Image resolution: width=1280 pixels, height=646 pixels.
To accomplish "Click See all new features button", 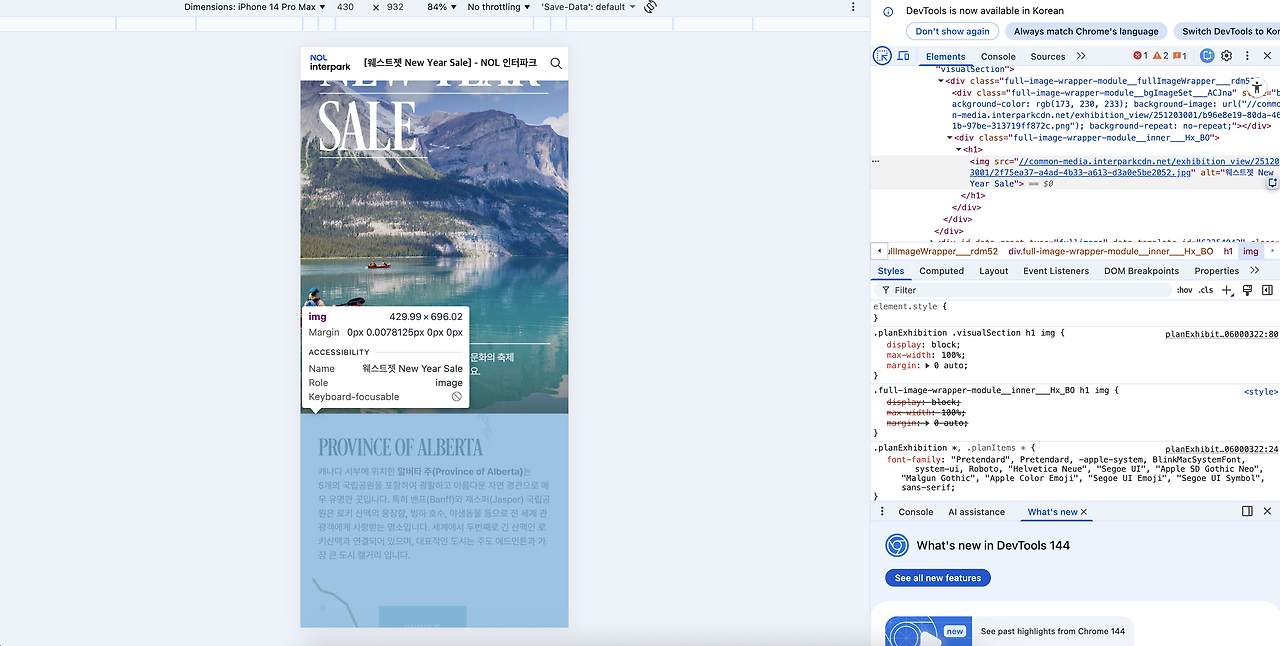I will point(938,578).
